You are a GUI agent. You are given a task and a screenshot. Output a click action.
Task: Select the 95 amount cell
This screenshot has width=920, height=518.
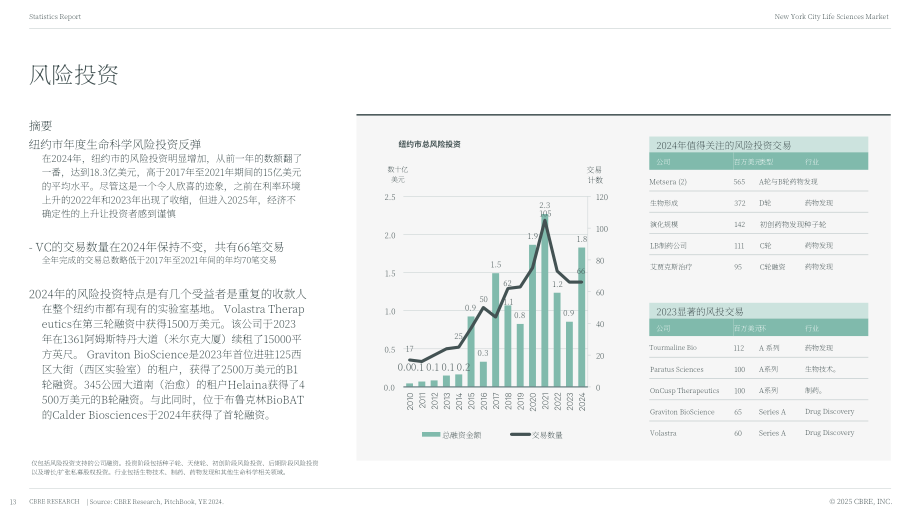tap(738, 267)
